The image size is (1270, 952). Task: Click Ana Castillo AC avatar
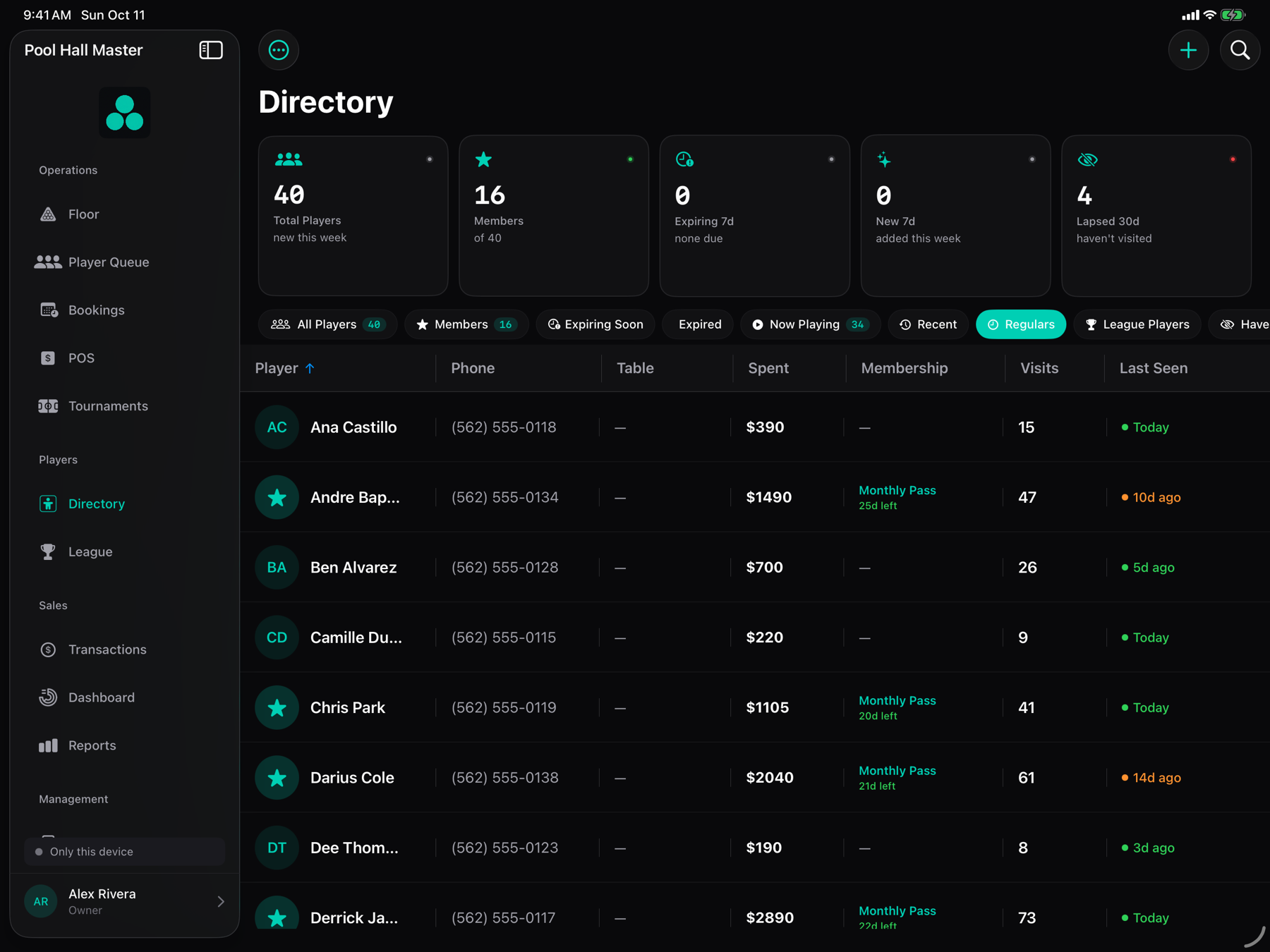pyautogui.click(x=277, y=427)
